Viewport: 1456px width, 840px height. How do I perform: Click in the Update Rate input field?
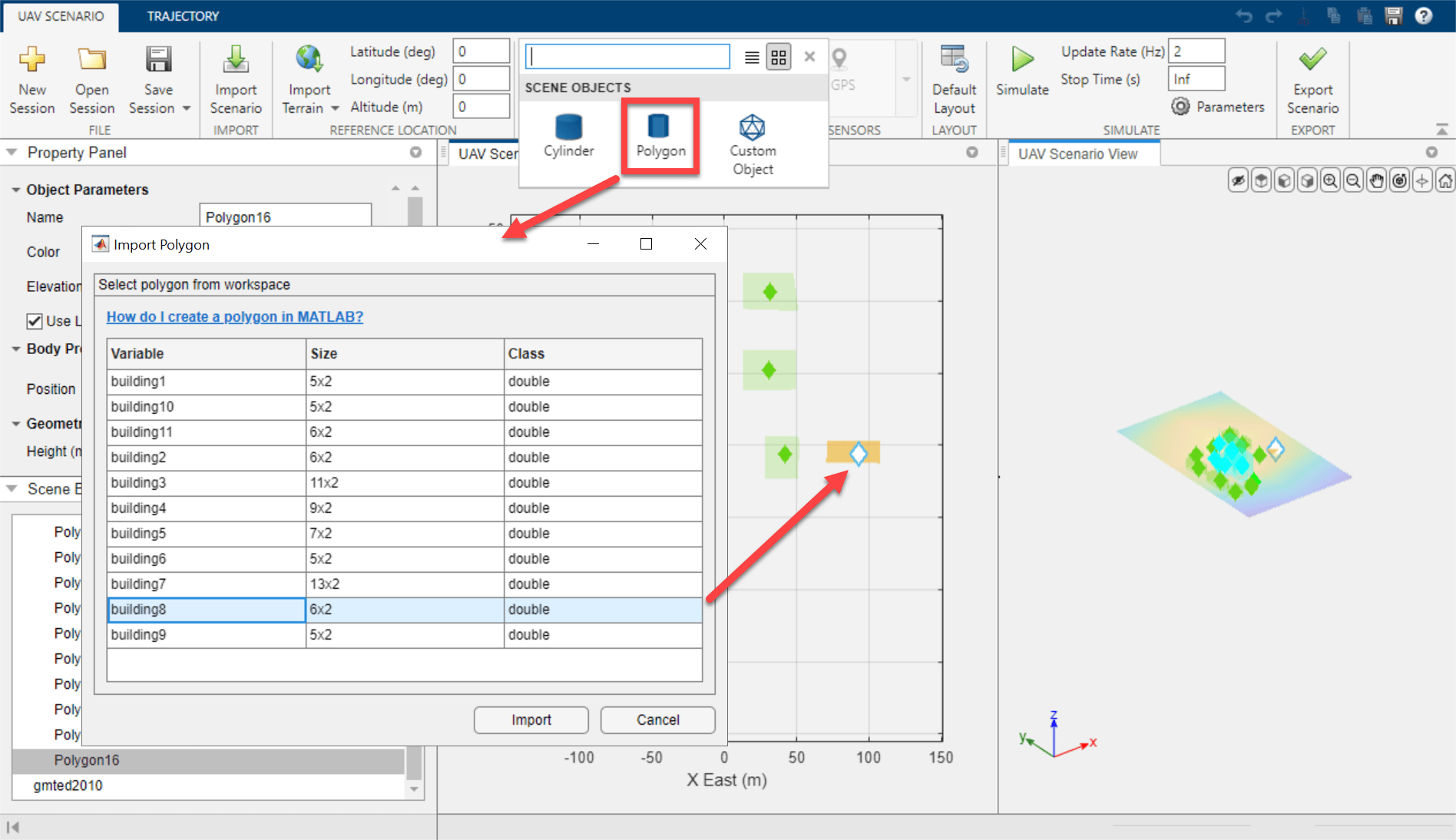1196,51
